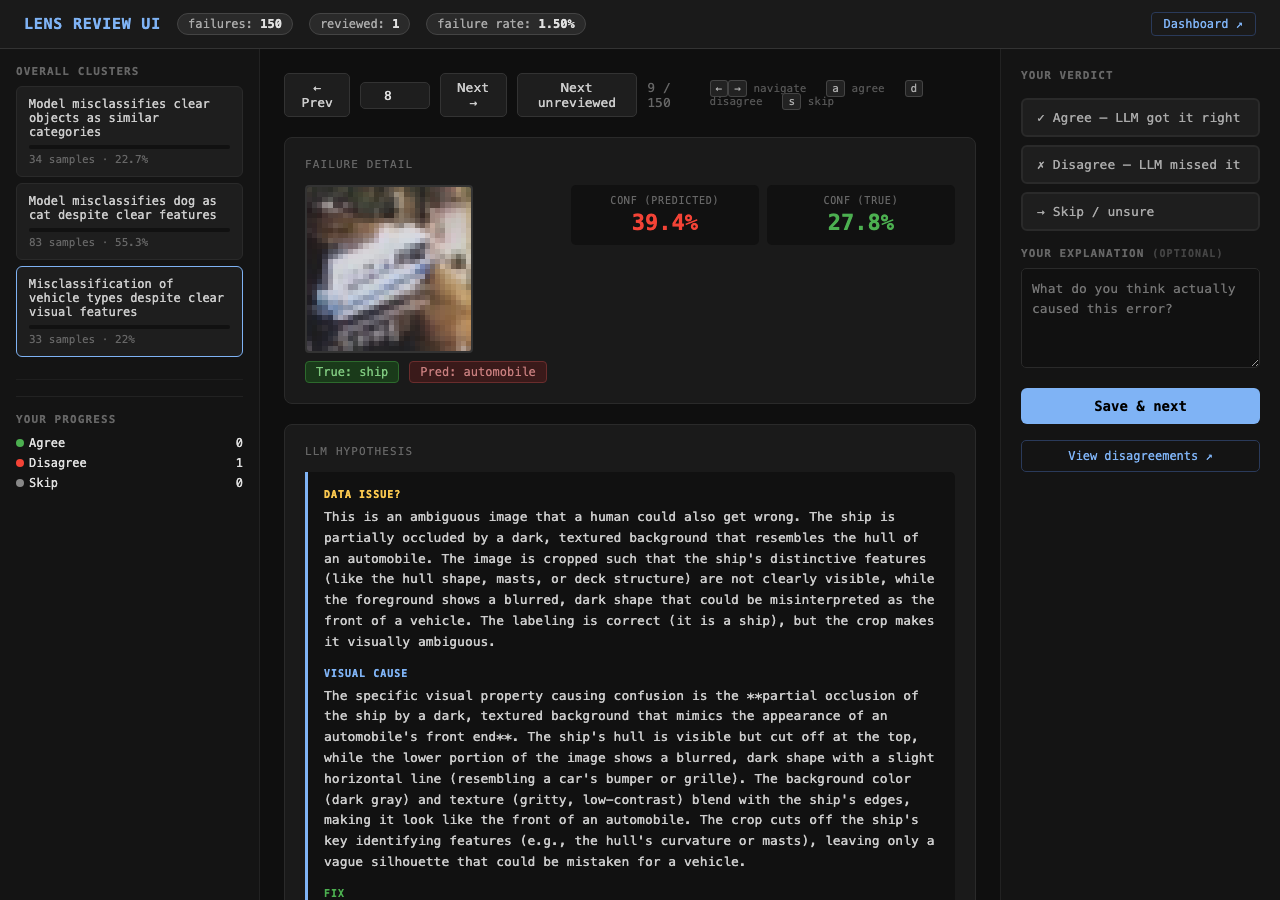The width and height of the screenshot is (1280, 900).
Task: Choose Agree — LLM got it right
Action: (1140, 118)
